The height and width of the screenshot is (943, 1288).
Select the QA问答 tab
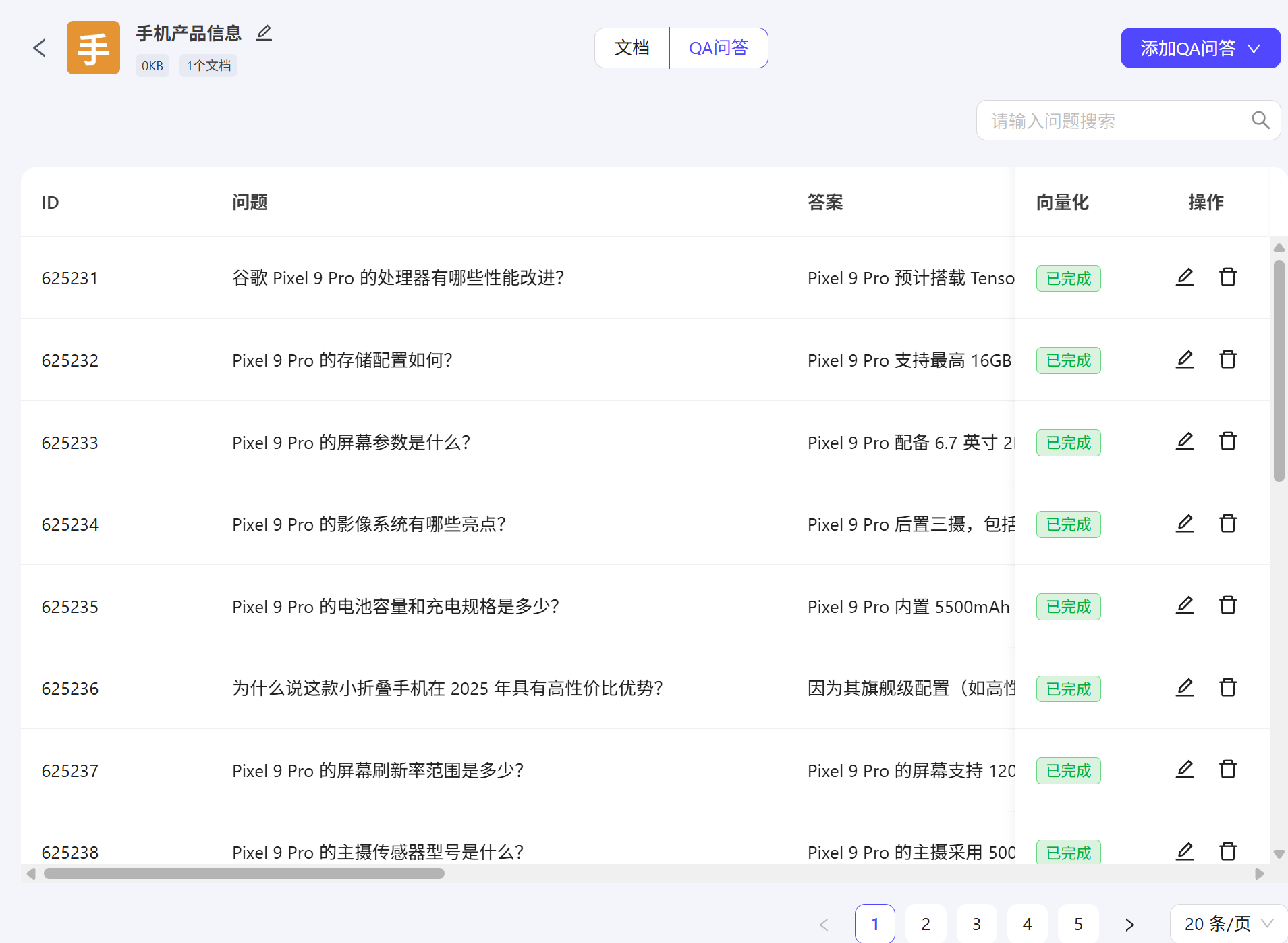pos(719,48)
